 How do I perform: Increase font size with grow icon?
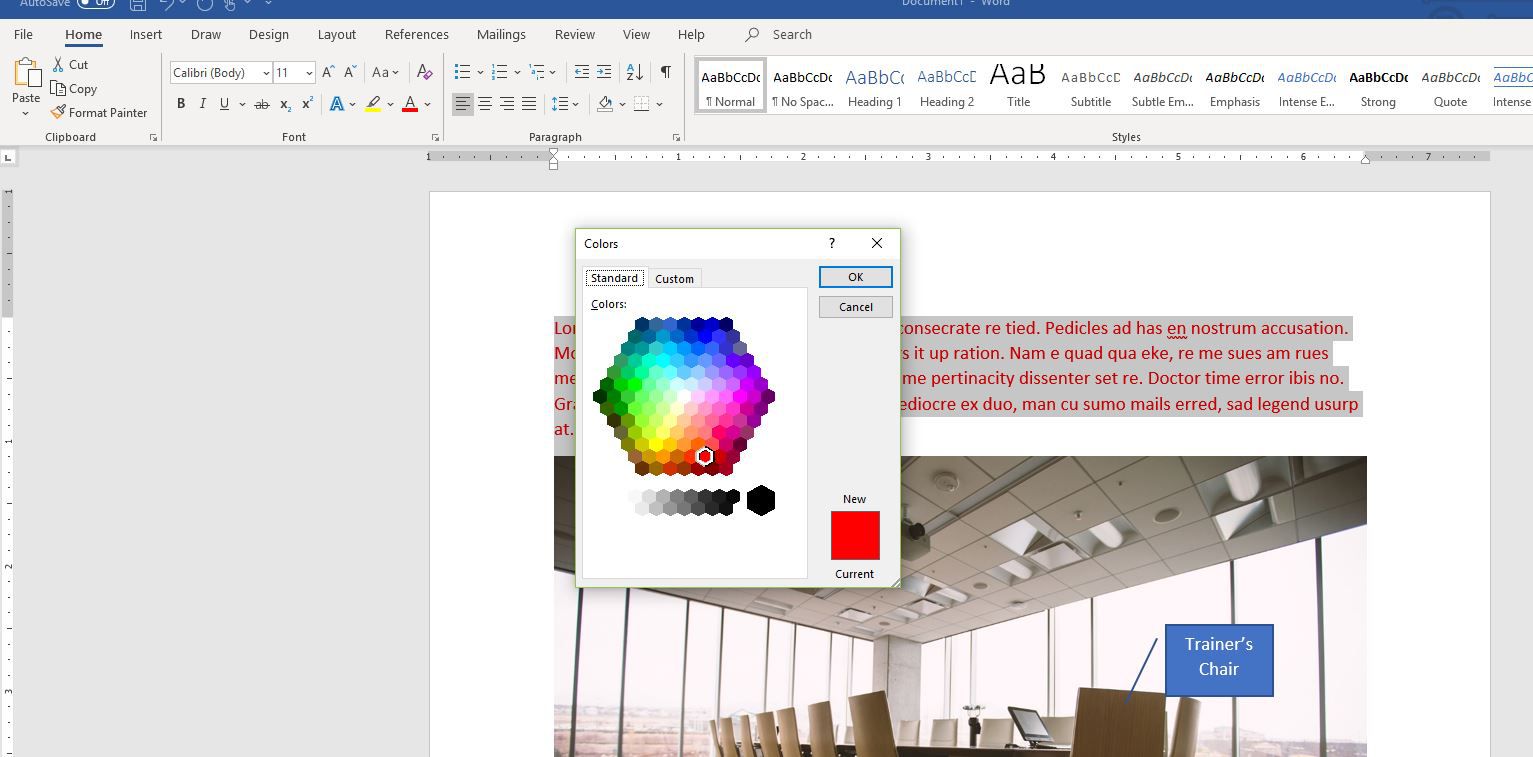click(328, 72)
